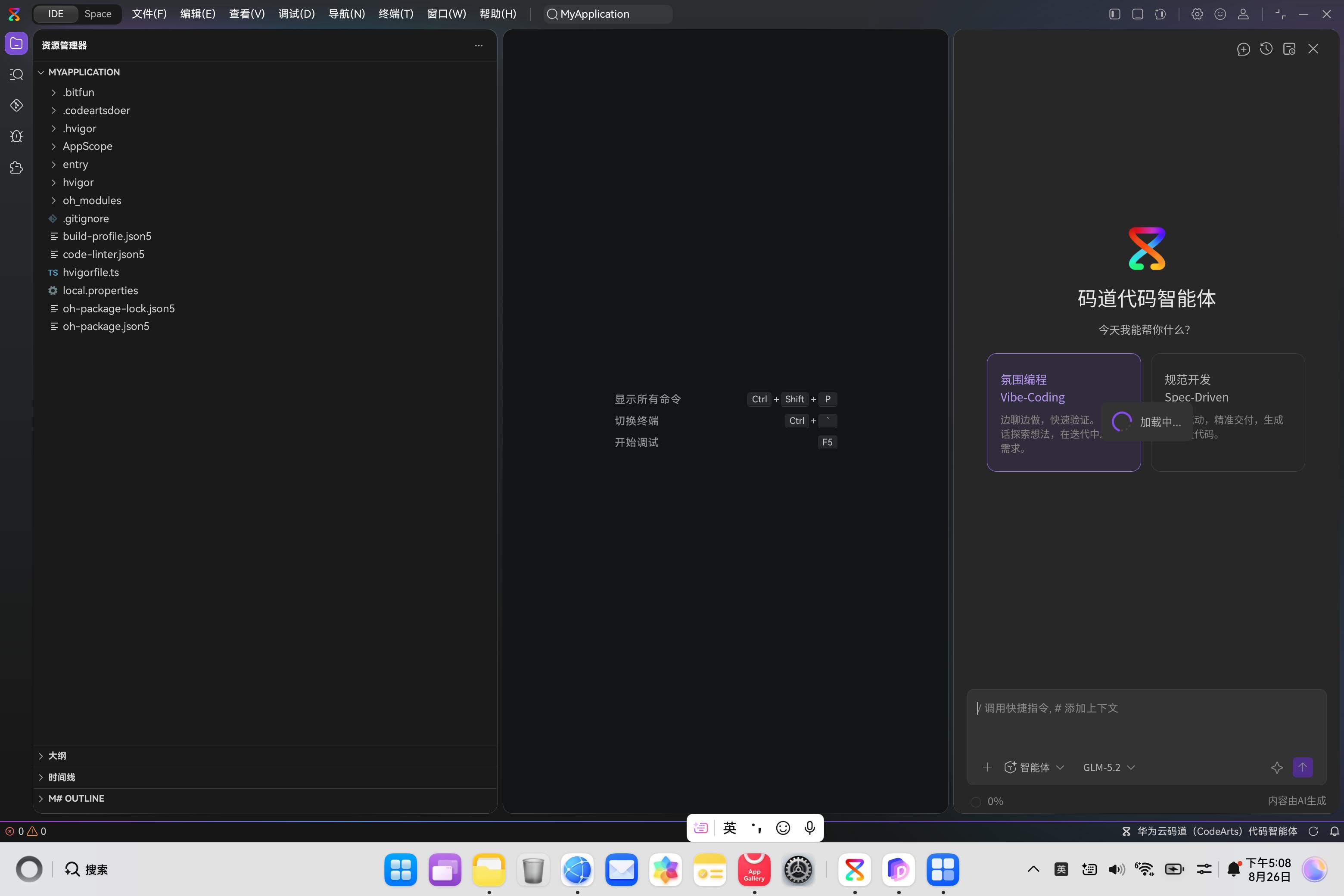The height and width of the screenshot is (896, 1344).
Task: Open the Debug view bug icon
Action: (x=16, y=136)
